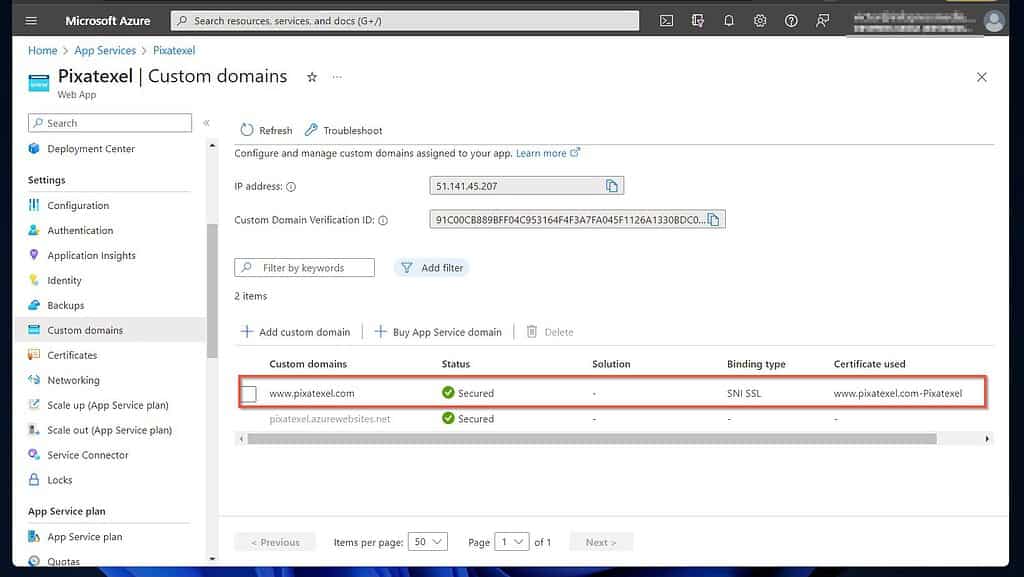The width and height of the screenshot is (1024, 577).
Task: Click table horizontal scrollbar right arrow
Action: tap(987, 439)
